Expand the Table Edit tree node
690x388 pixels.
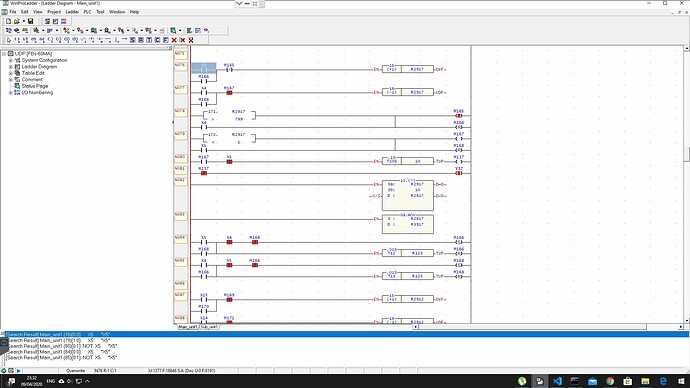[11, 73]
